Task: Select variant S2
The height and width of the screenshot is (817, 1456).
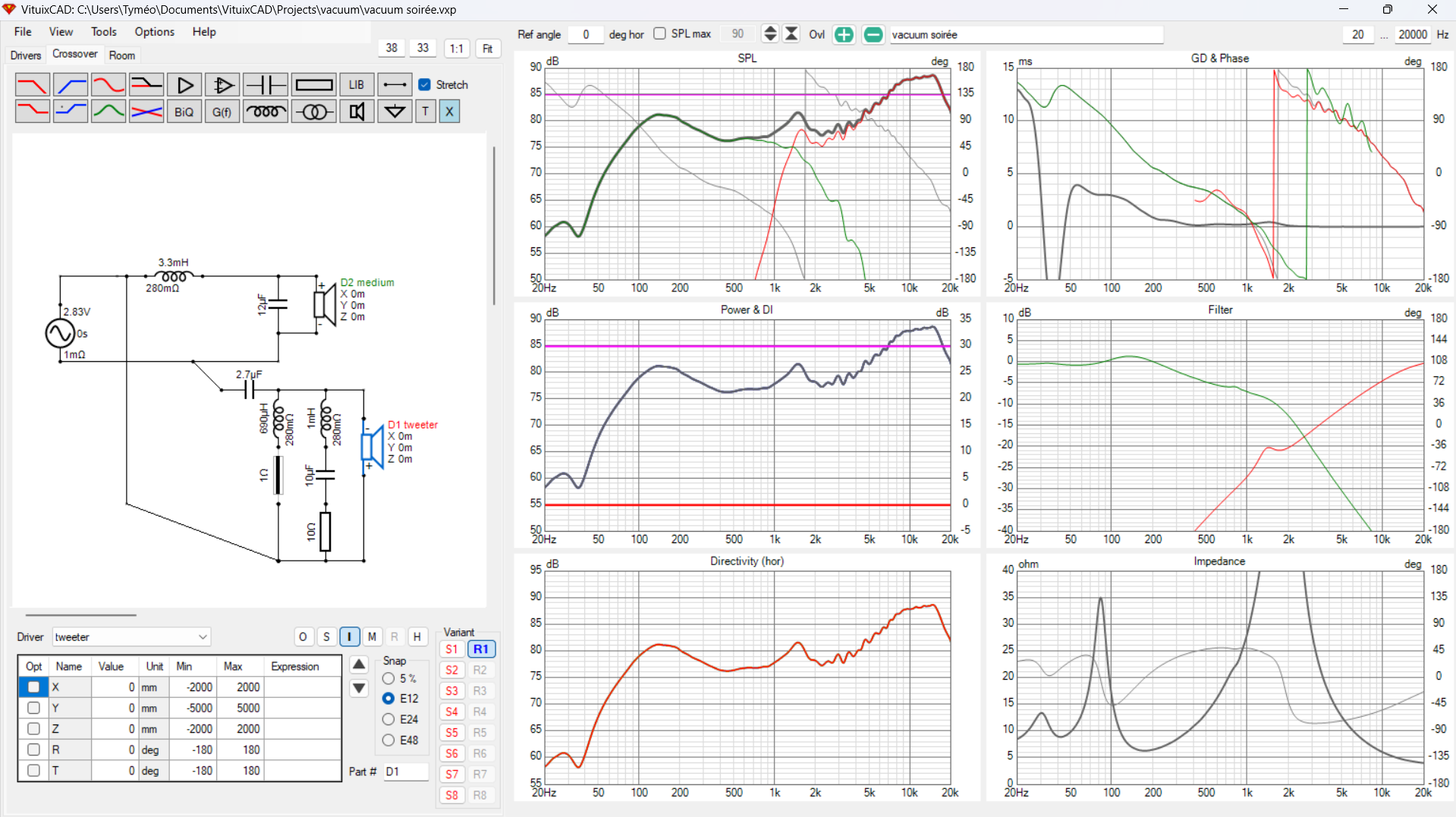Action: tap(452, 671)
